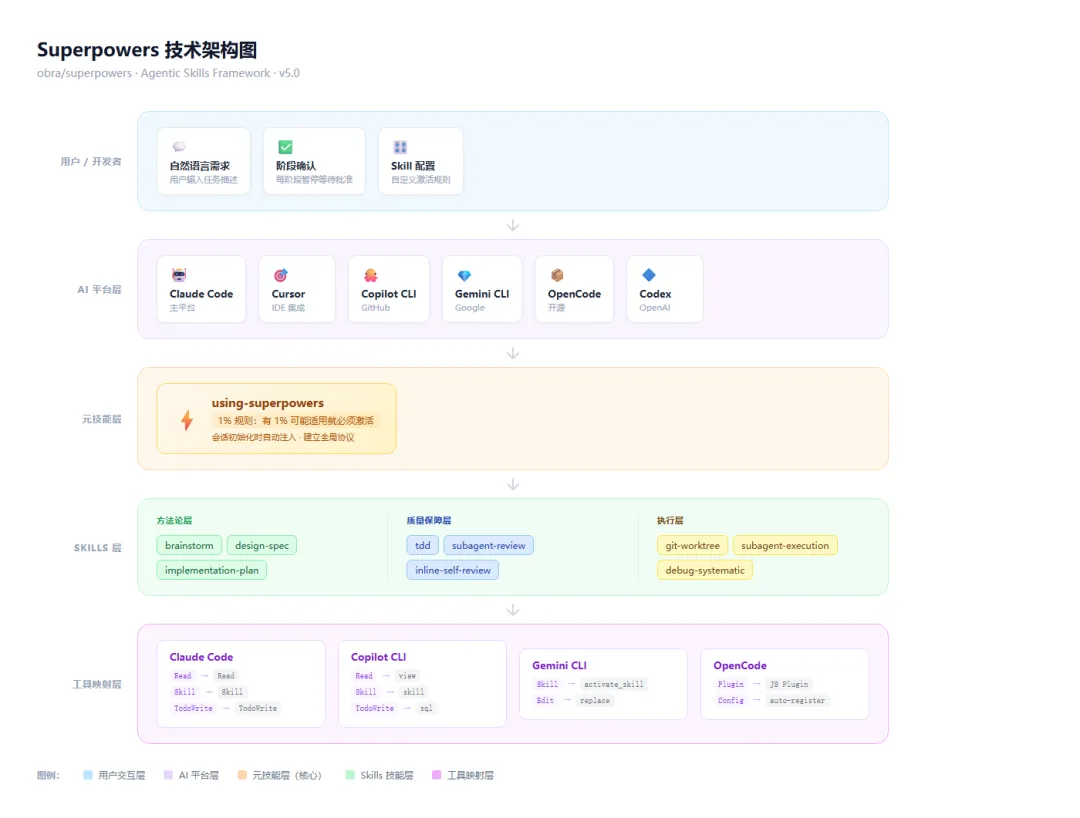
Task: Click Gemini CLI title in AI 平台层
Action: tap(482, 294)
